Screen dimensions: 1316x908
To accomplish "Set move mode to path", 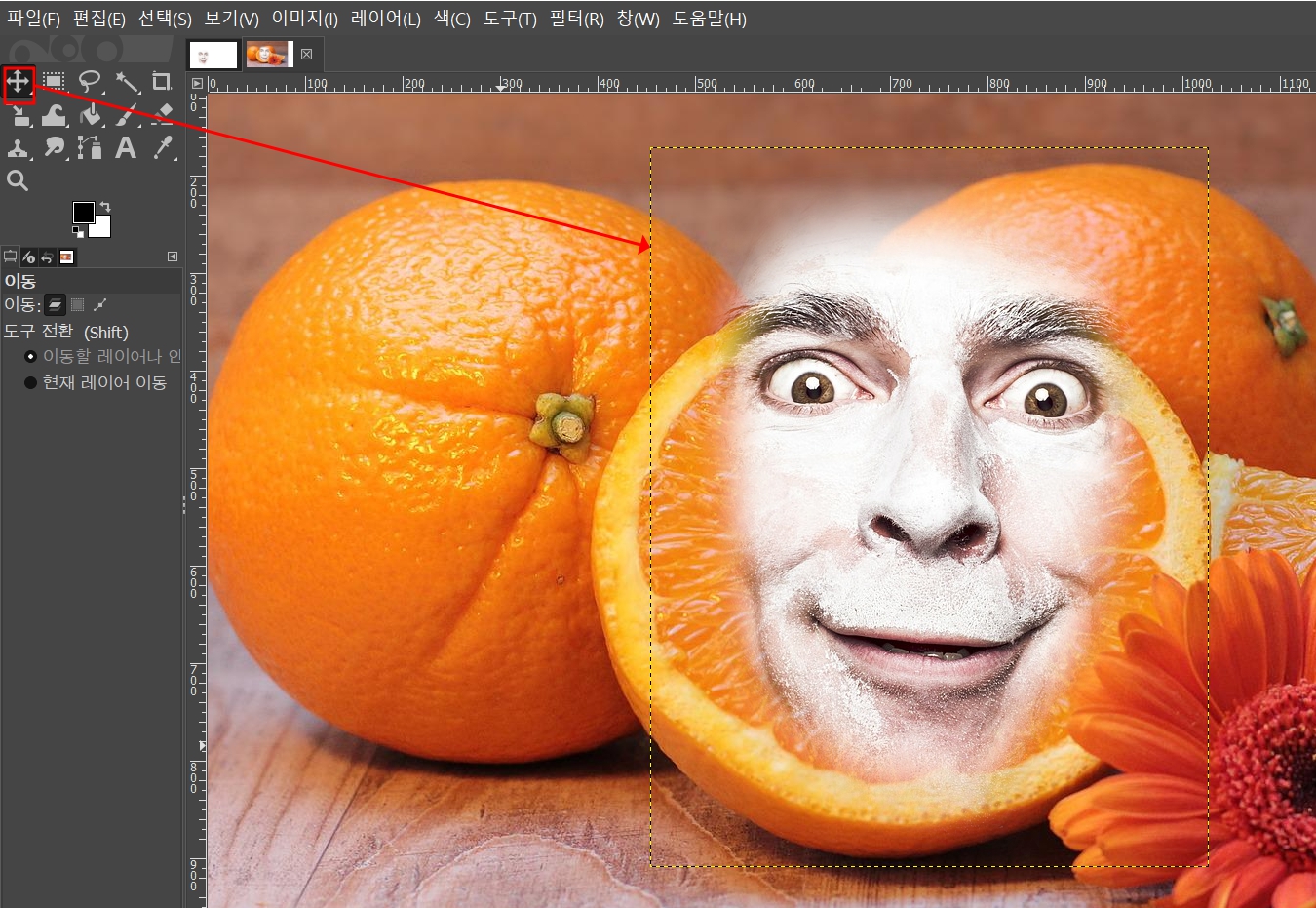I will click(99, 305).
